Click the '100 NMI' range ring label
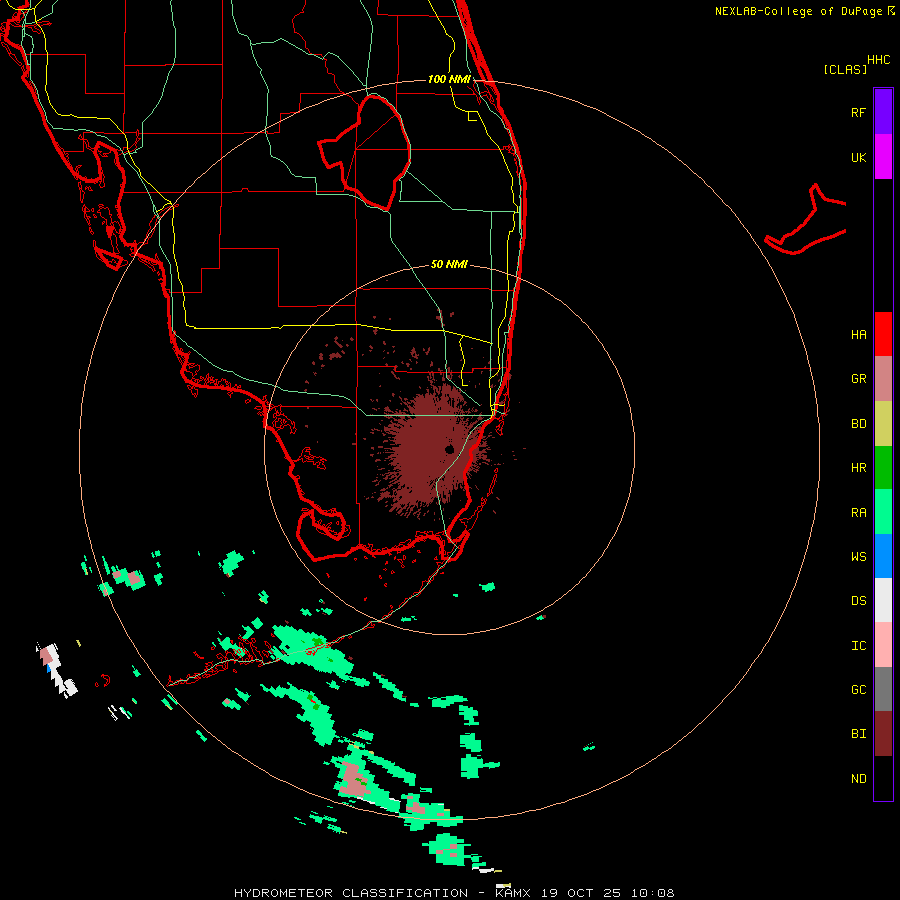900x900 pixels. pyautogui.click(x=449, y=79)
